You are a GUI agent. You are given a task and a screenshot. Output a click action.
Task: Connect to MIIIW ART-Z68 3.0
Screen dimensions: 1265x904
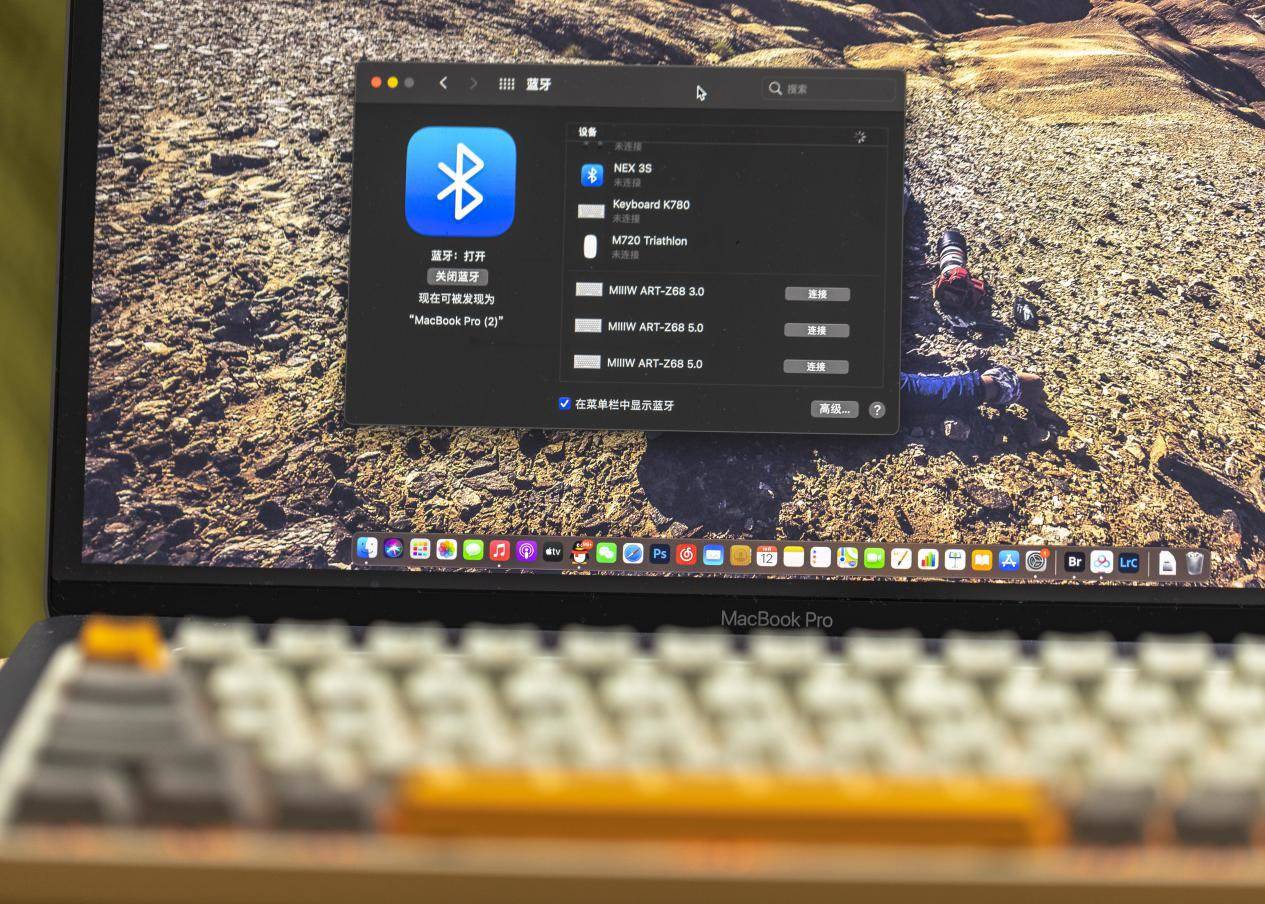pyautogui.click(x=817, y=294)
